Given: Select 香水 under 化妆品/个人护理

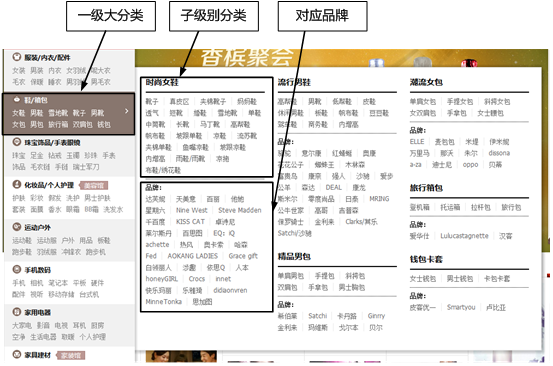Looking at the screenshot, I should pos(55,209).
